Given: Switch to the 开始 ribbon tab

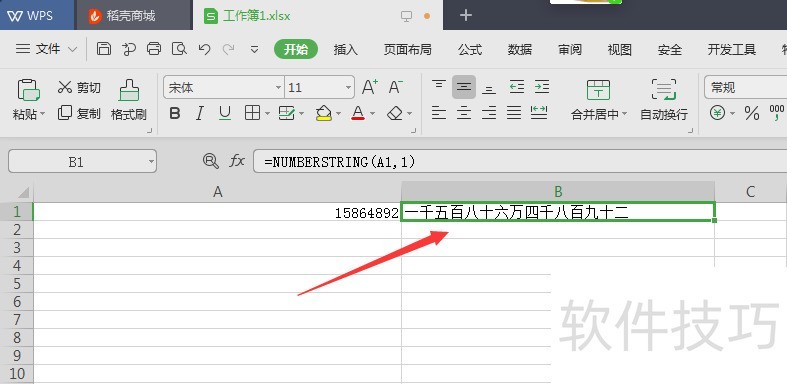Looking at the screenshot, I should click(x=296, y=49).
